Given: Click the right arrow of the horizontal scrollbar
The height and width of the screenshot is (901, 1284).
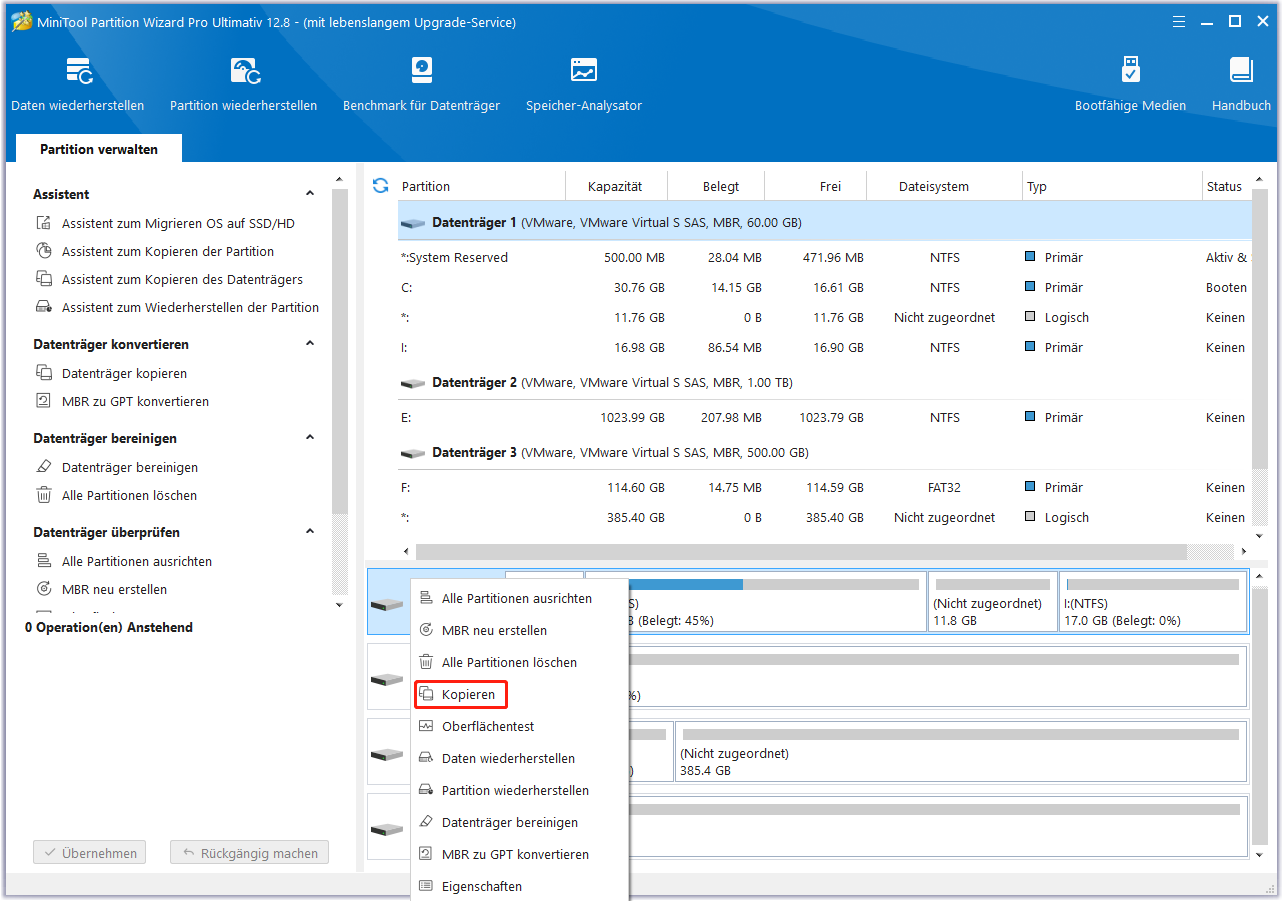Looking at the screenshot, I should [x=1244, y=551].
